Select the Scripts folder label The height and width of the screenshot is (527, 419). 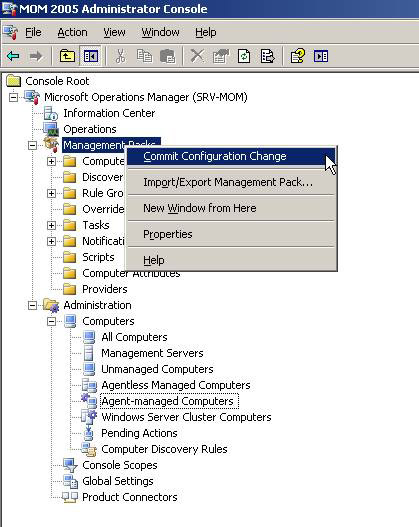click(x=98, y=257)
